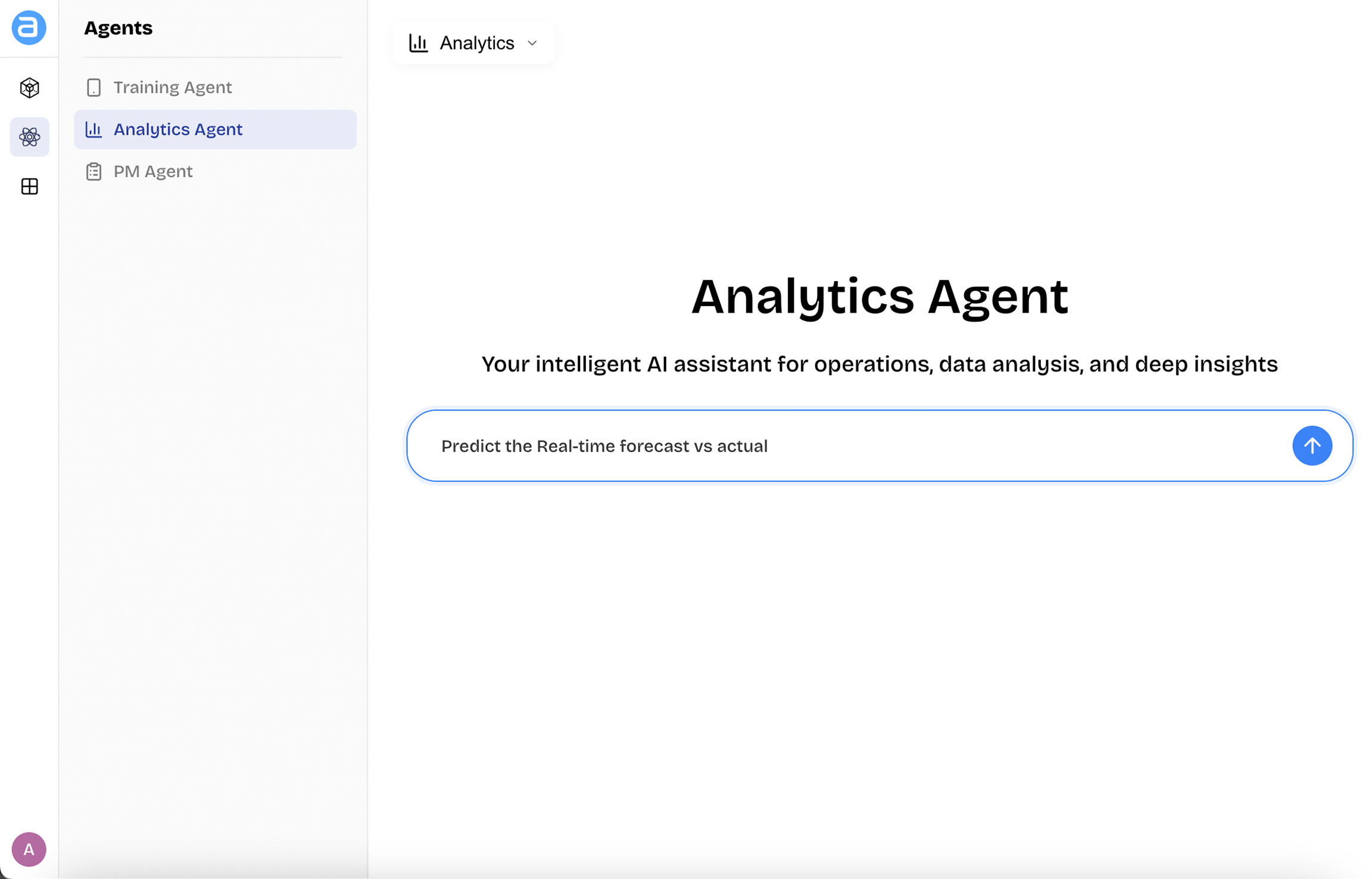Click the blue app logo icon
This screenshot has width=1372, height=879.
(29, 27)
